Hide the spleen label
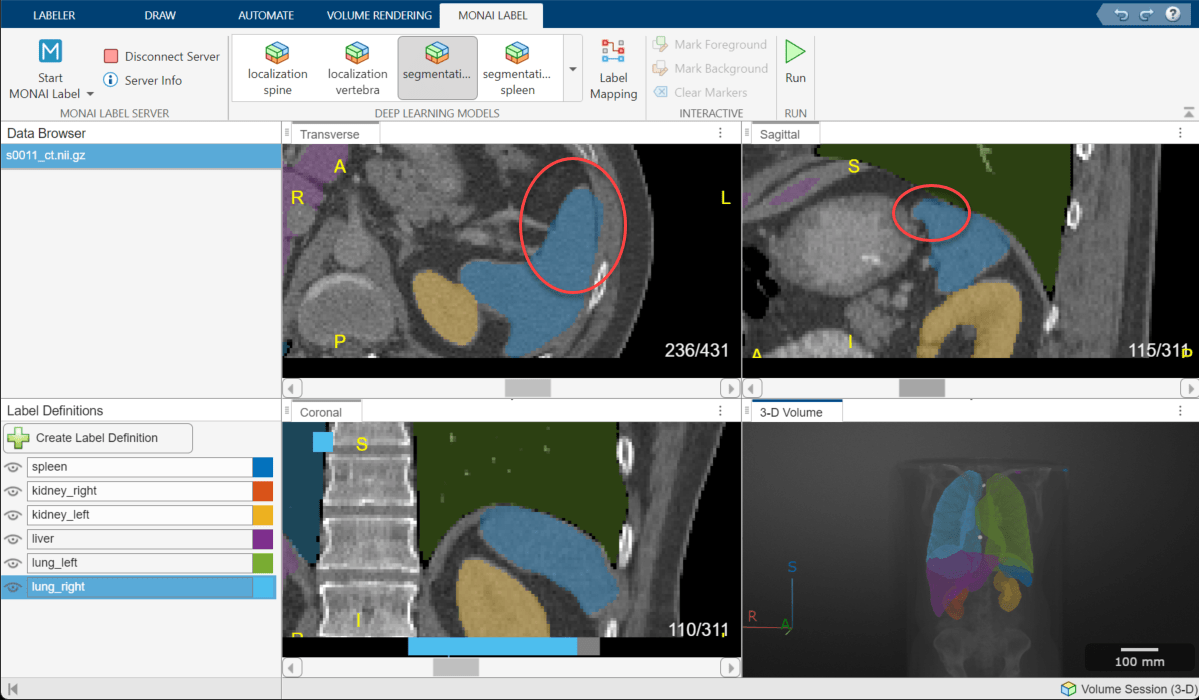The height and width of the screenshot is (700, 1199). point(14,467)
